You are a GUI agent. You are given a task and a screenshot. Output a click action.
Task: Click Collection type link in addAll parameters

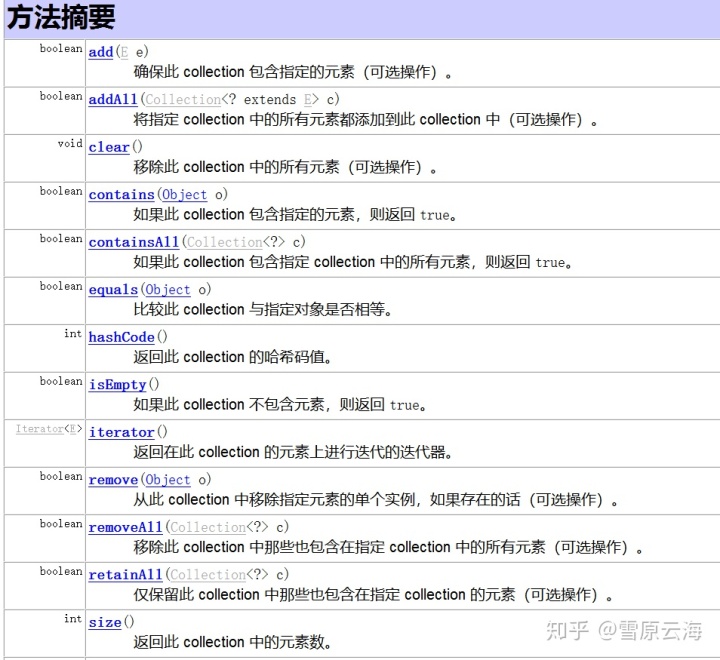tap(184, 100)
